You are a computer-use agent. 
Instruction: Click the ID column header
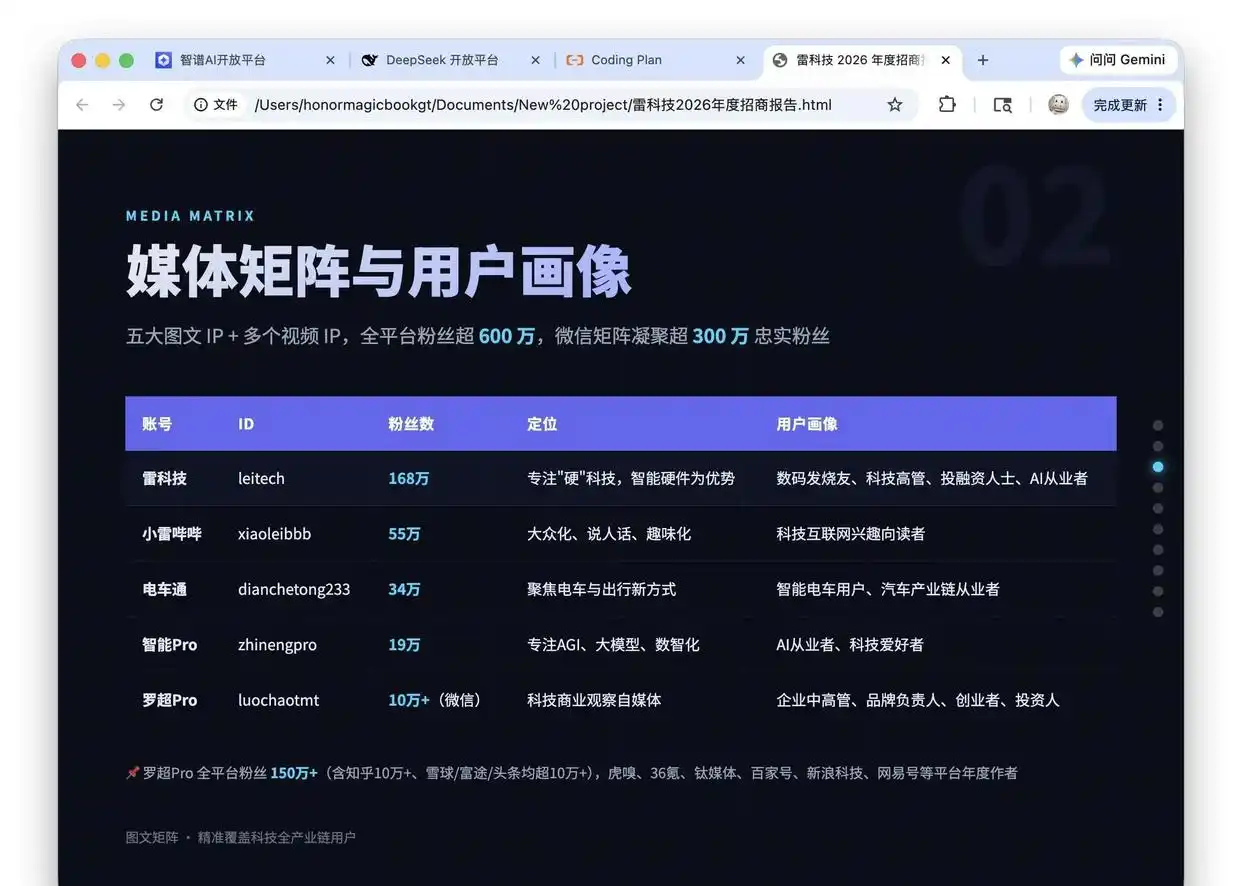(x=246, y=424)
